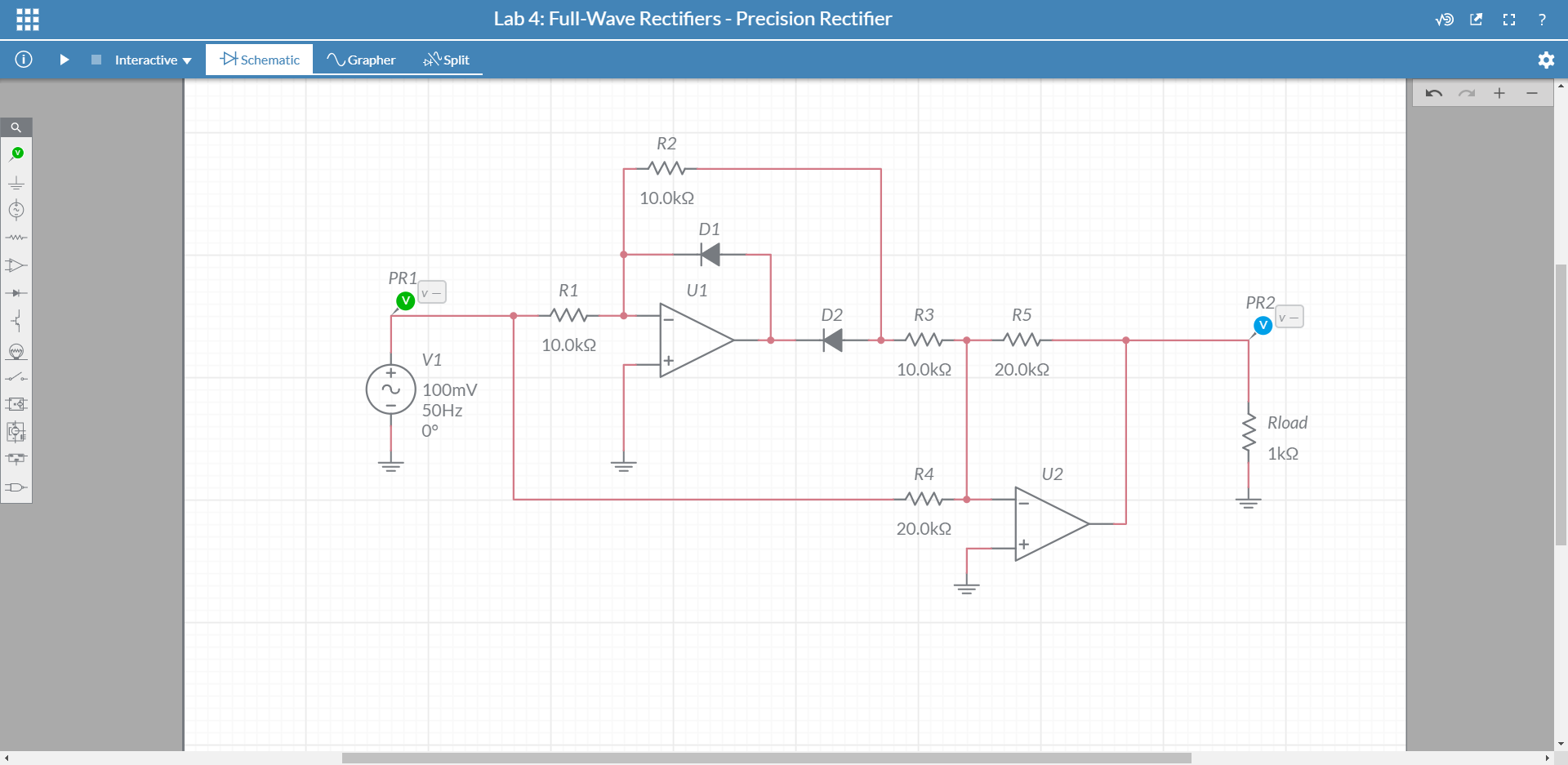Toggle the PR2 probe display box
The height and width of the screenshot is (765, 1568).
point(1290,317)
